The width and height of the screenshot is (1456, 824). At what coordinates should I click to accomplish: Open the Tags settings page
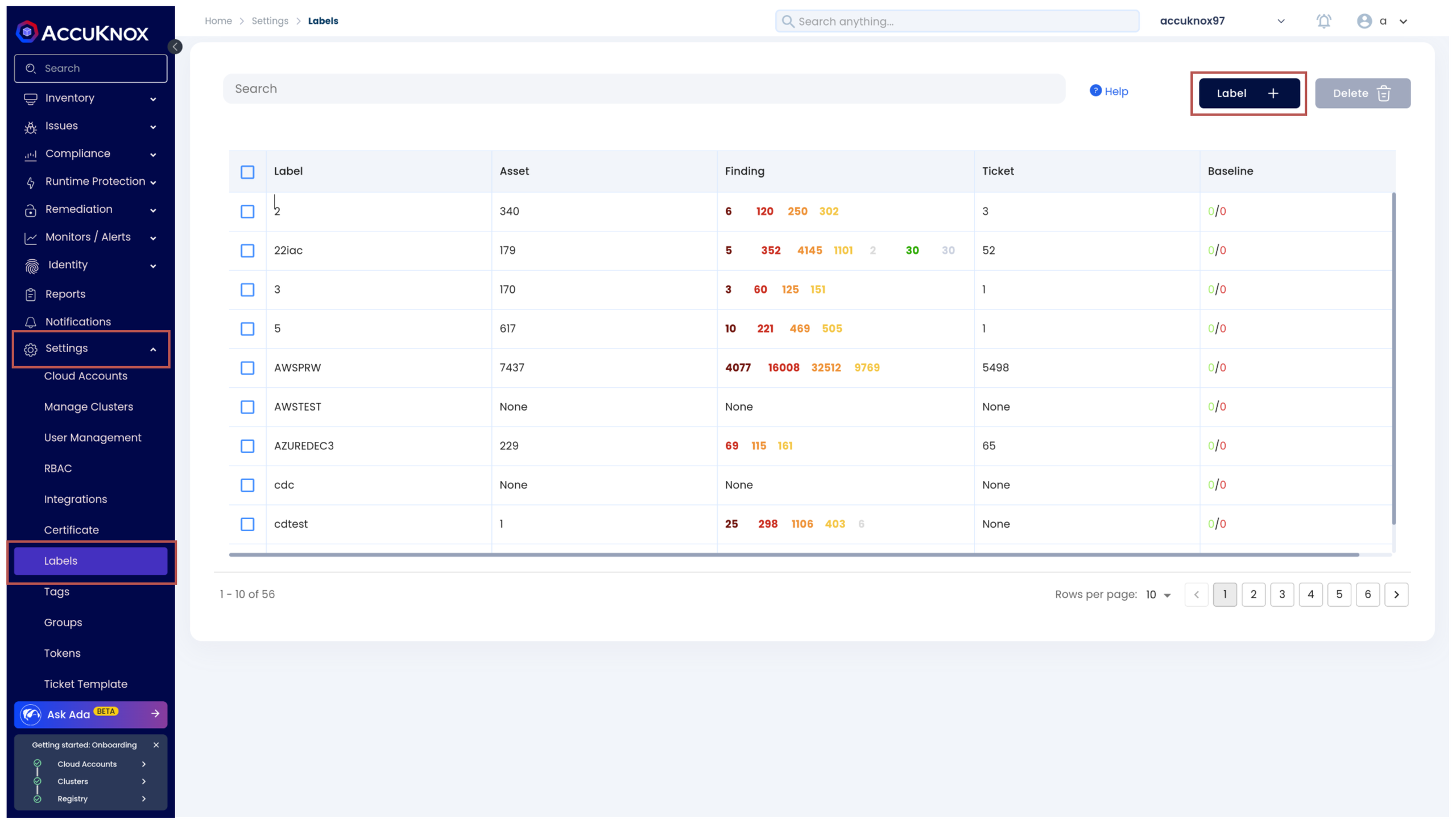coord(57,592)
